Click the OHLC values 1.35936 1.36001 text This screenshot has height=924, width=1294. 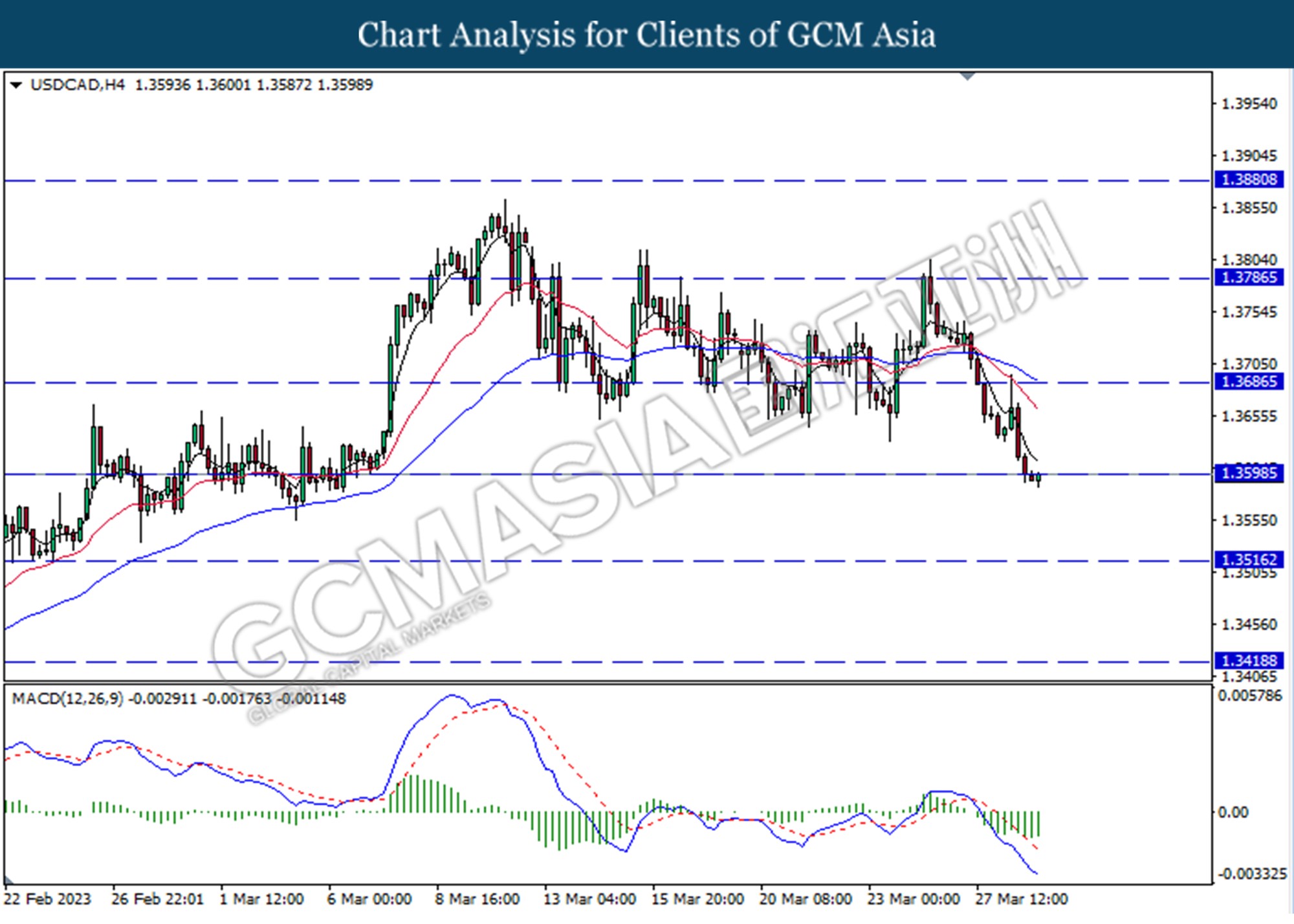pos(192,85)
